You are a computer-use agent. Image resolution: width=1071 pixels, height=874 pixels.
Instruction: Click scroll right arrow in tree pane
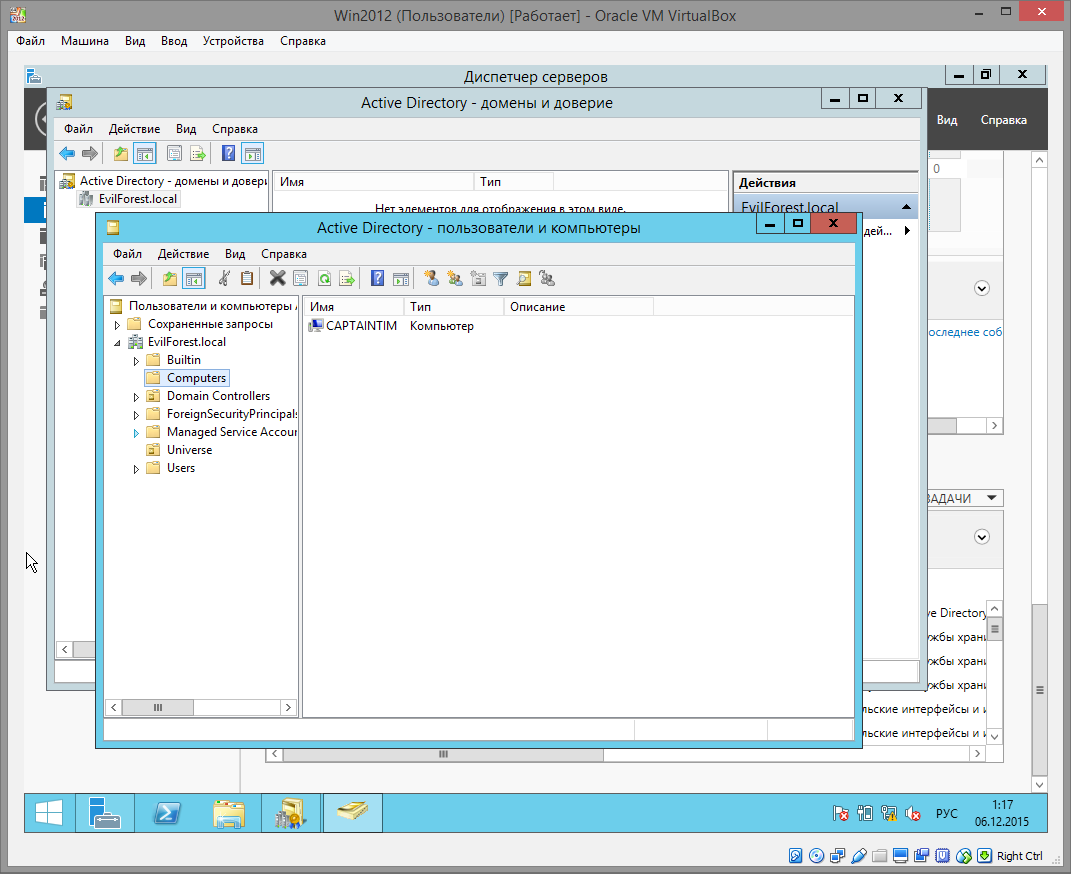coord(288,707)
